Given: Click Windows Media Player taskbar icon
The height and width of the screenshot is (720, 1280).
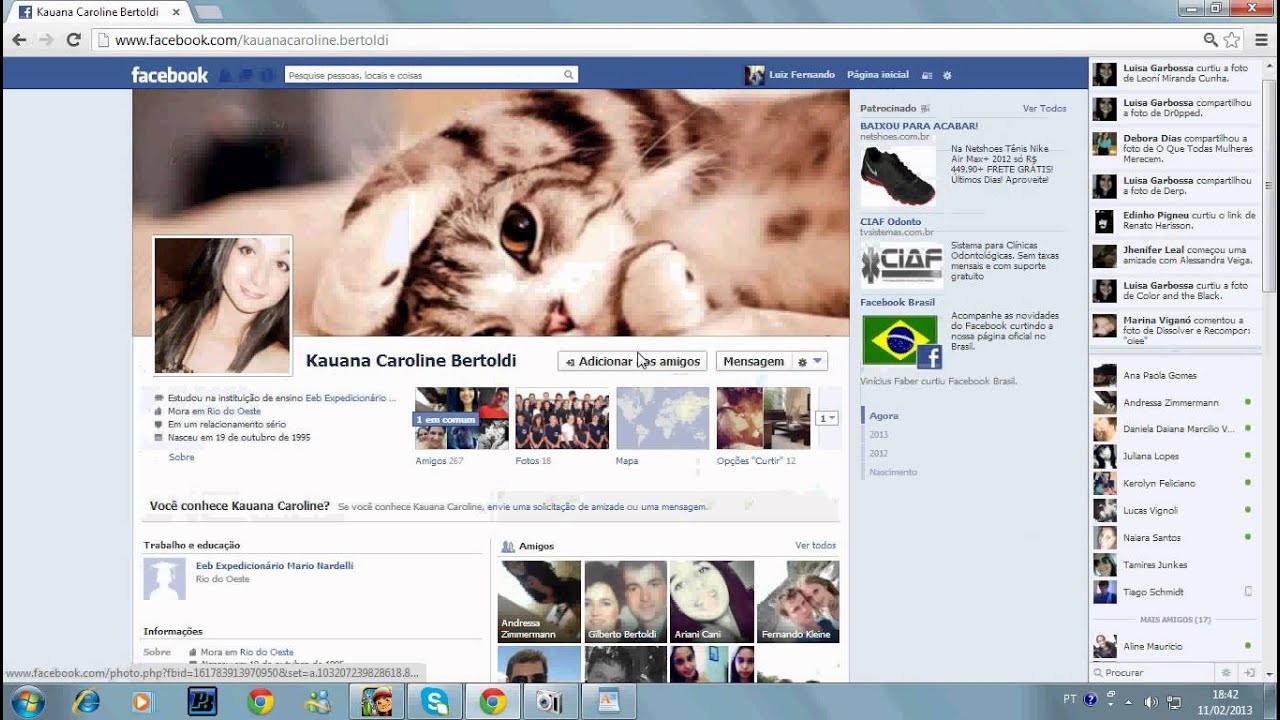Looking at the screenshot, I should [142, 702].
